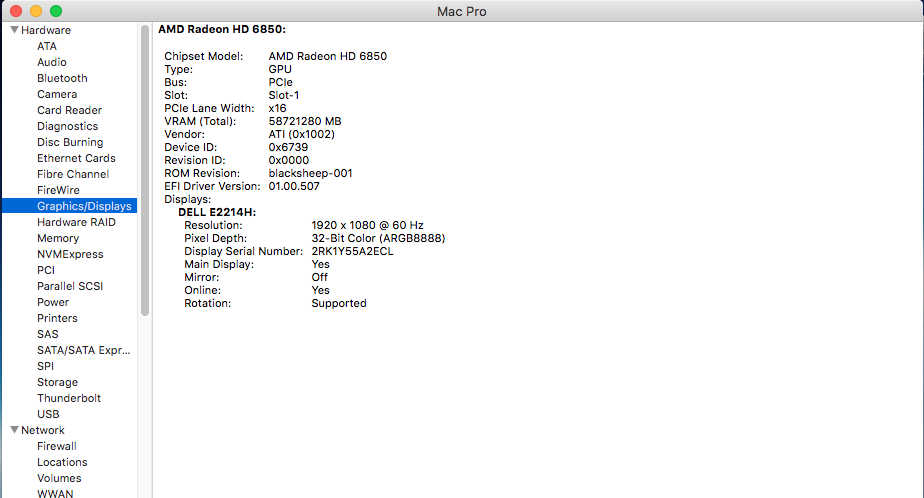Click the Network category label

(x=43, y=430)
